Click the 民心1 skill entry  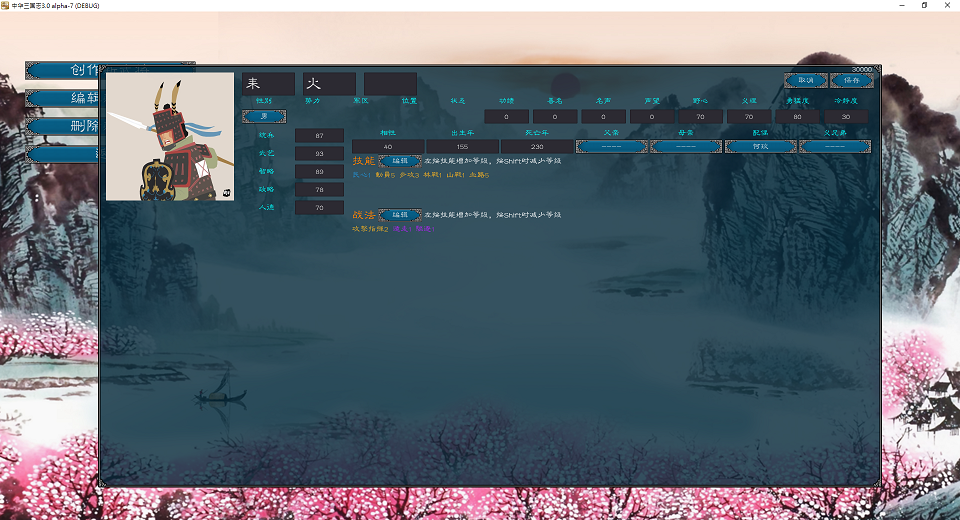tap(362, 175)
